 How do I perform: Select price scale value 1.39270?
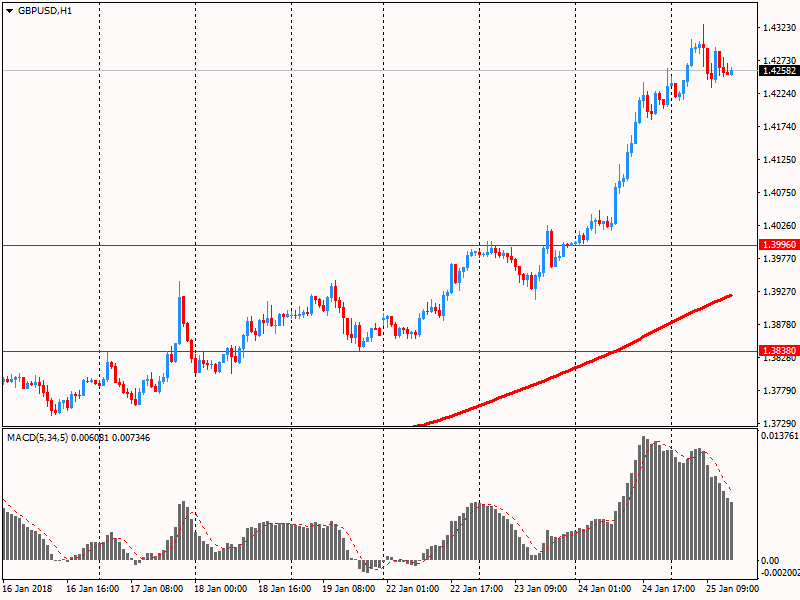point(779,291)
